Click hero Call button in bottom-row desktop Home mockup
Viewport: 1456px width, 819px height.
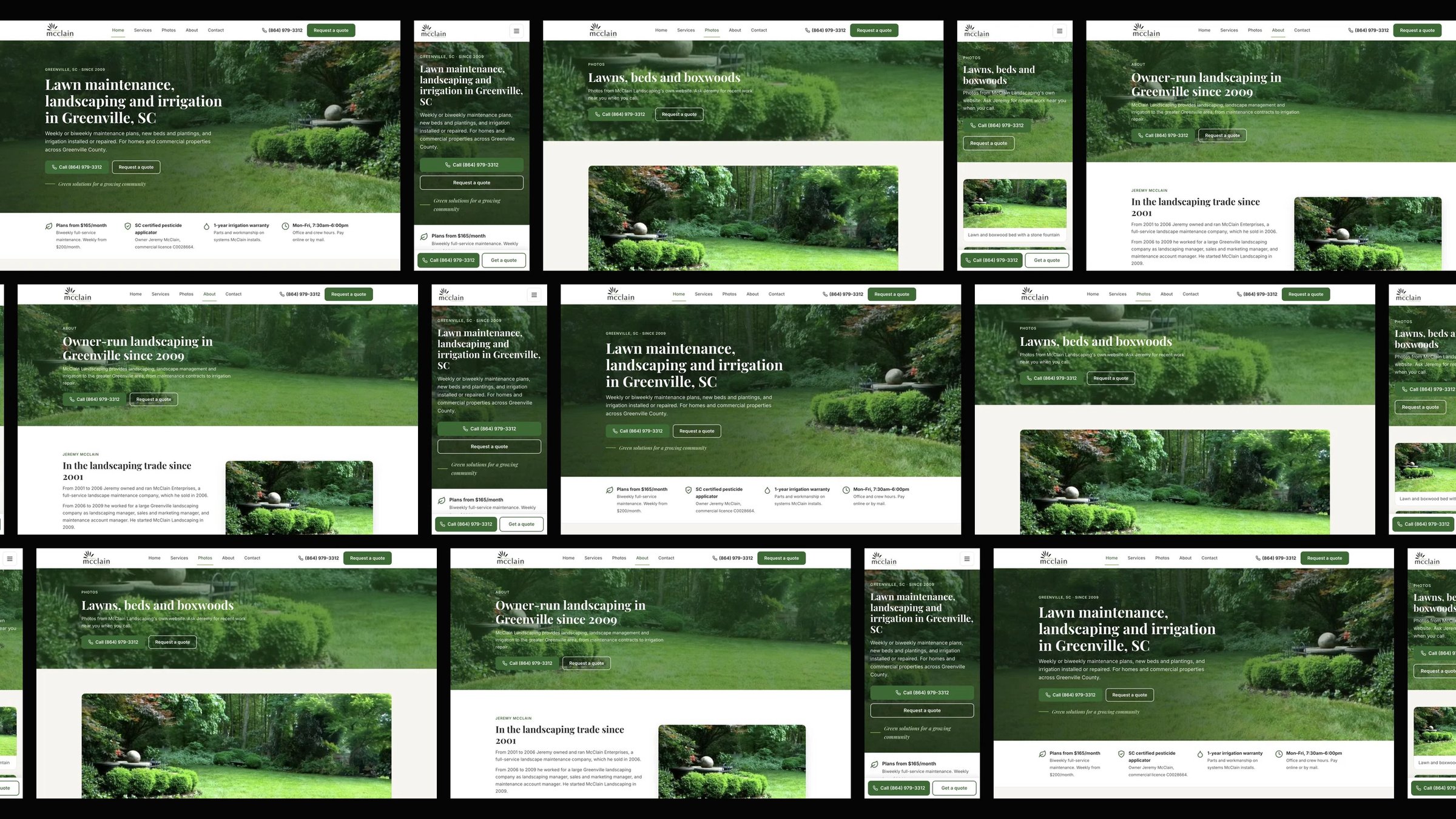coord(1071,695)
